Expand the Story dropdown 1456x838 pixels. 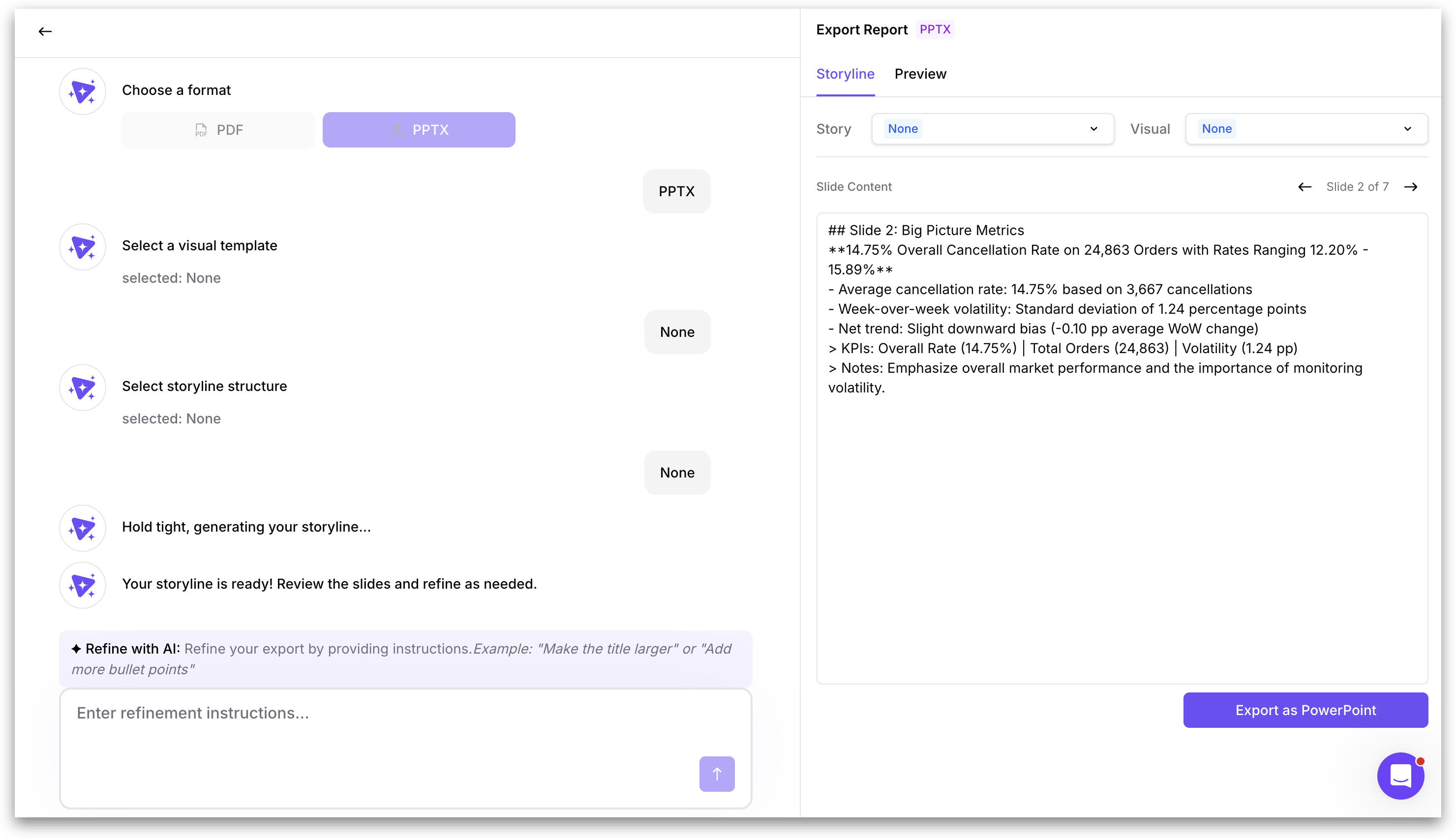point(992,129)
